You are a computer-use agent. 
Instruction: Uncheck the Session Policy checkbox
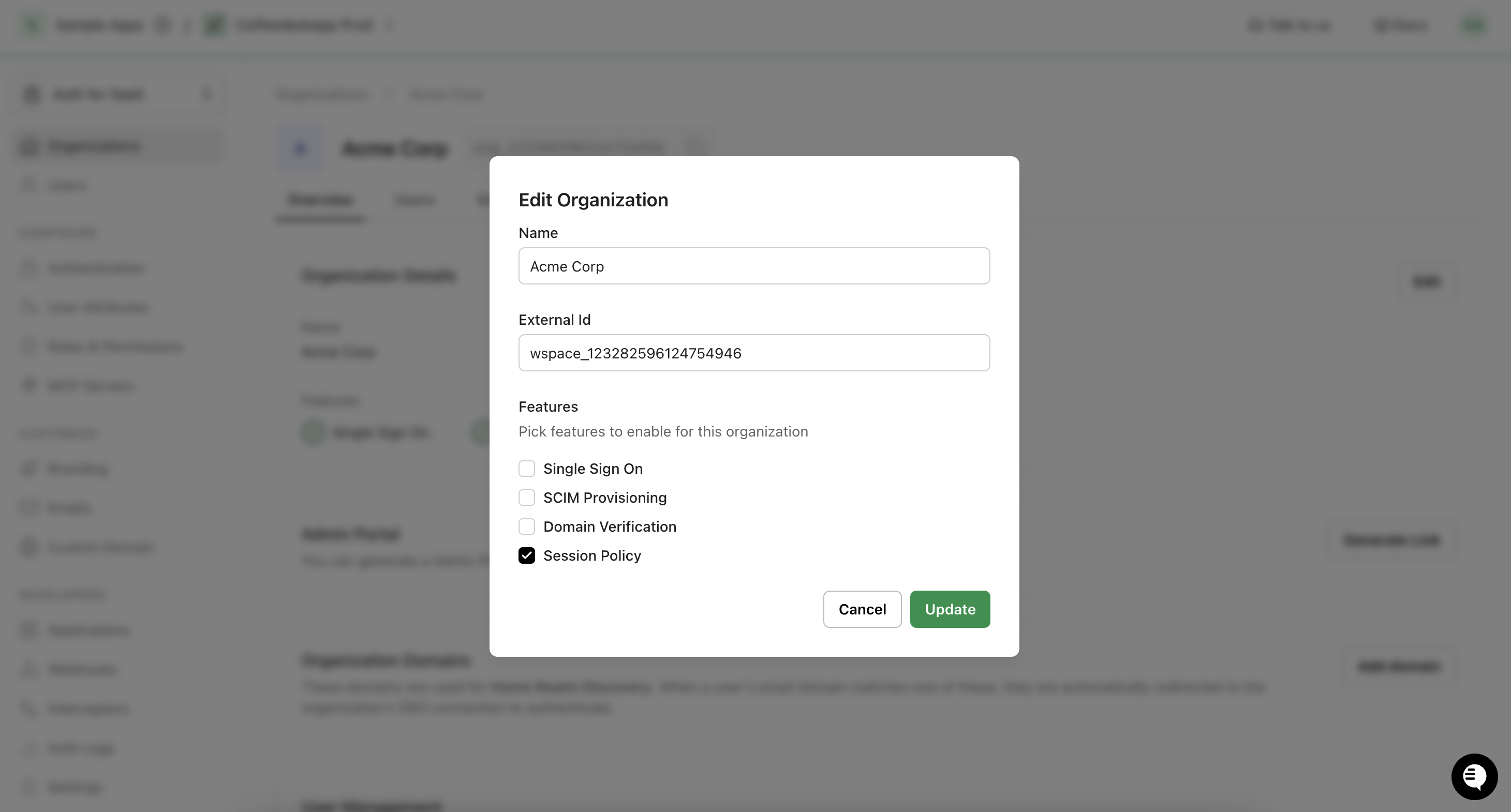[527, 555]
